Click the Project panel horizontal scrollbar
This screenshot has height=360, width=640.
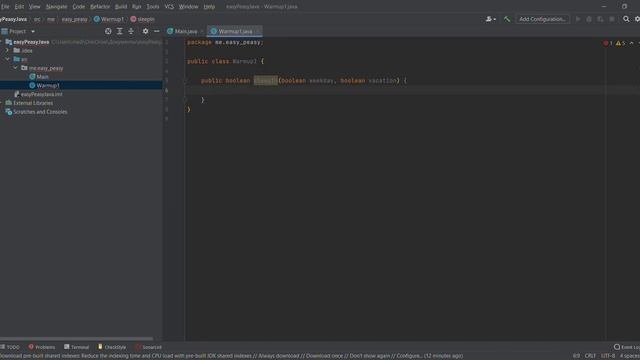click(77, 338)
